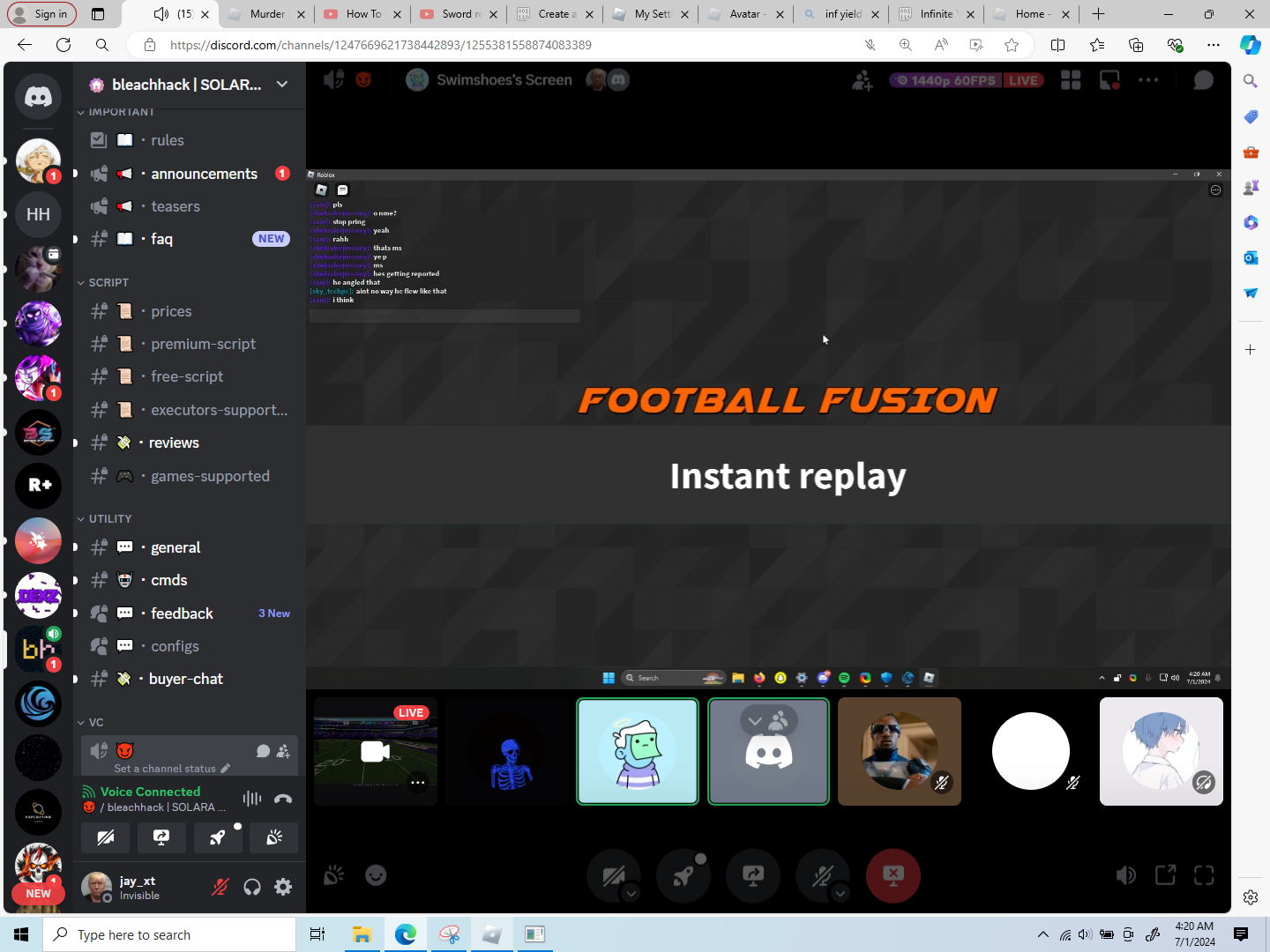Open the R+ server in the sidebar
Image resolution: width=1270 pixels, height=952 pixels.
click(39, 485)
